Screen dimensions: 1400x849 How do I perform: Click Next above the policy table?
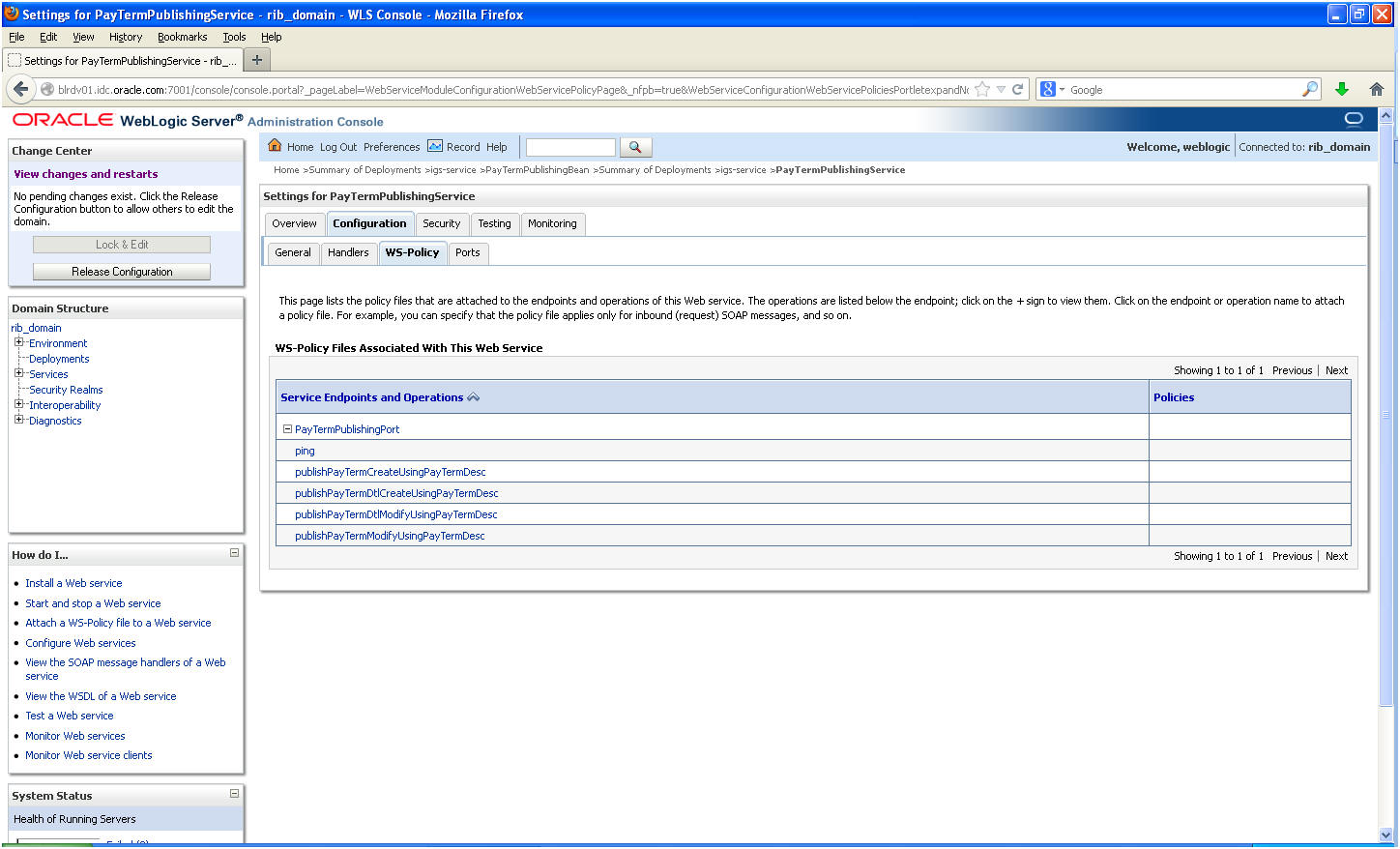click(x=1336, y=370)
